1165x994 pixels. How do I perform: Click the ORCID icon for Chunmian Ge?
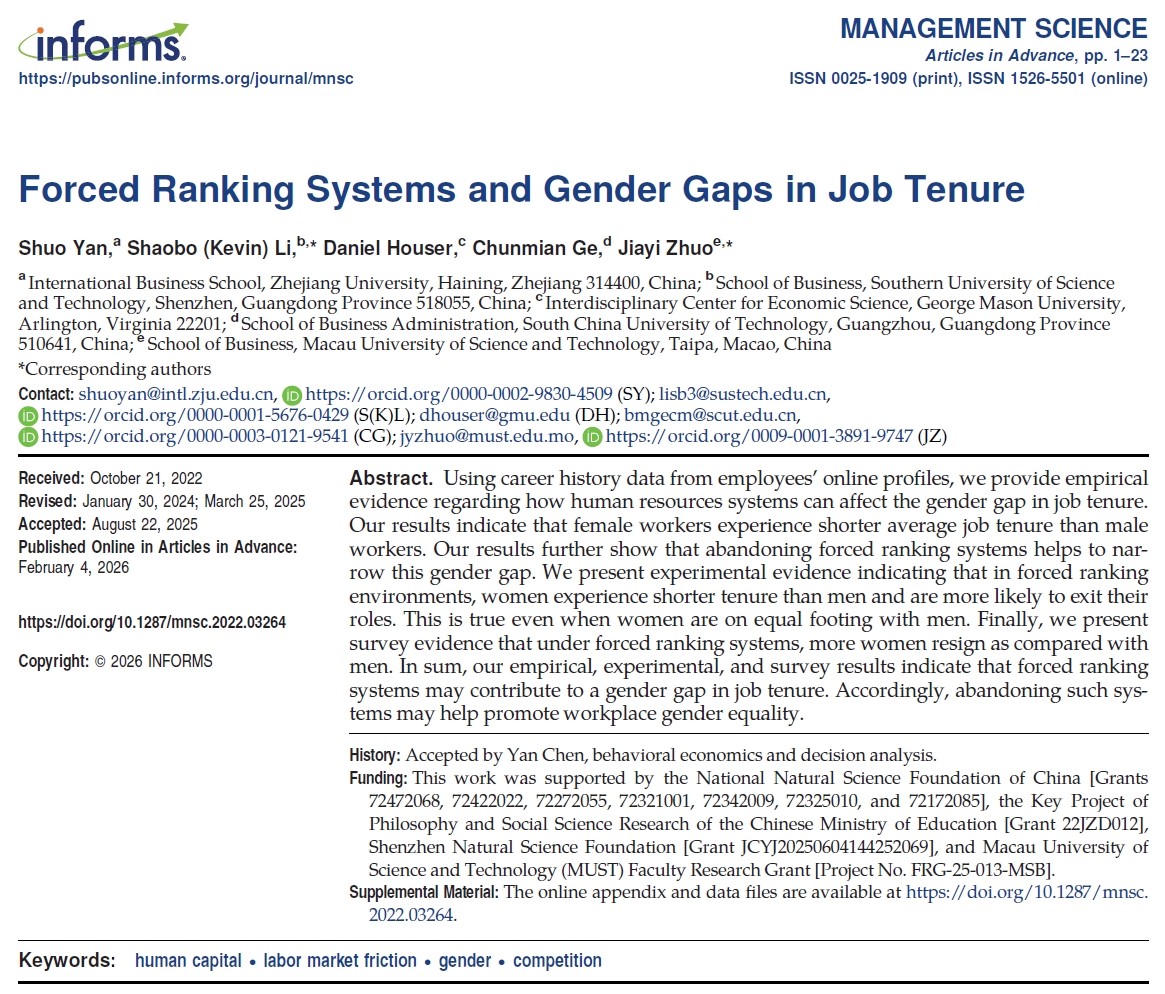tap(28, 437)
